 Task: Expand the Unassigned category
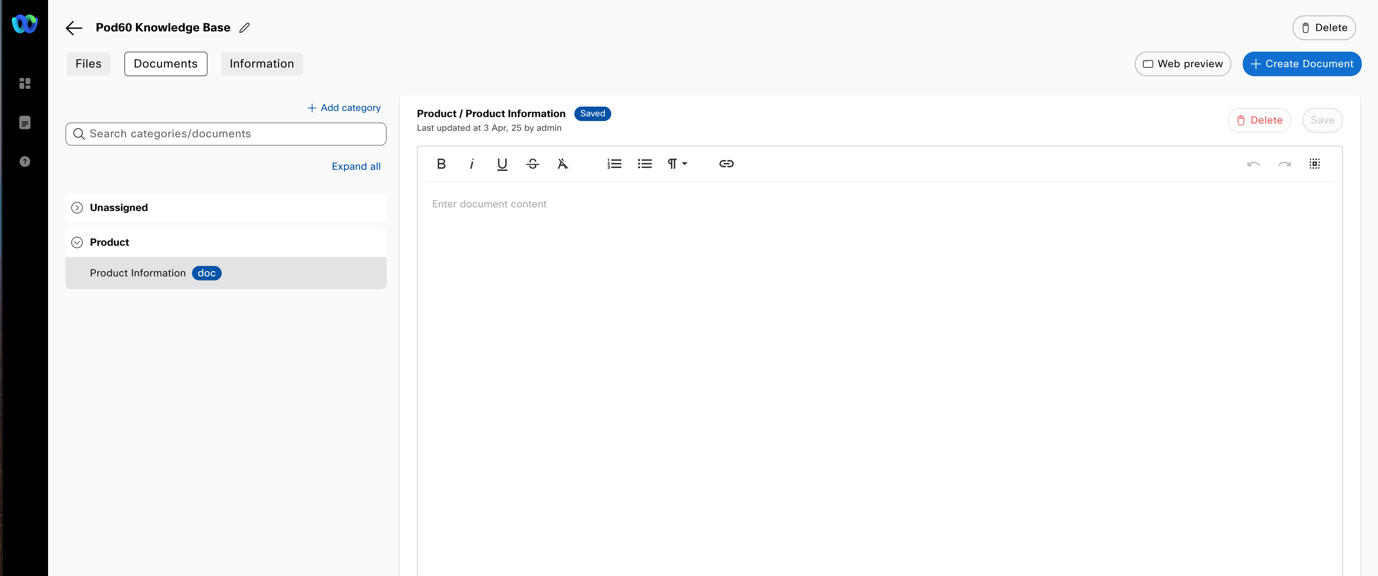pos(77,208)
